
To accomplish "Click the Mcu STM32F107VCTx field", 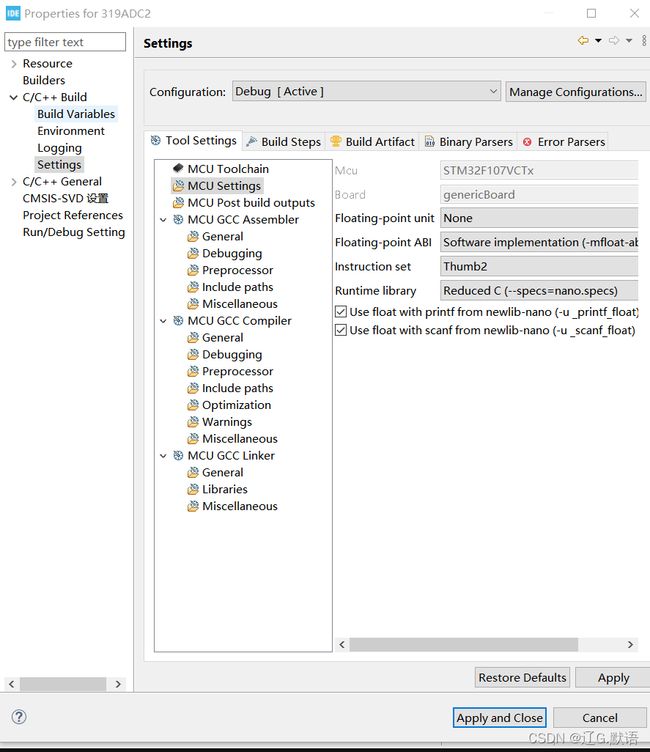I will pos(539,170).
